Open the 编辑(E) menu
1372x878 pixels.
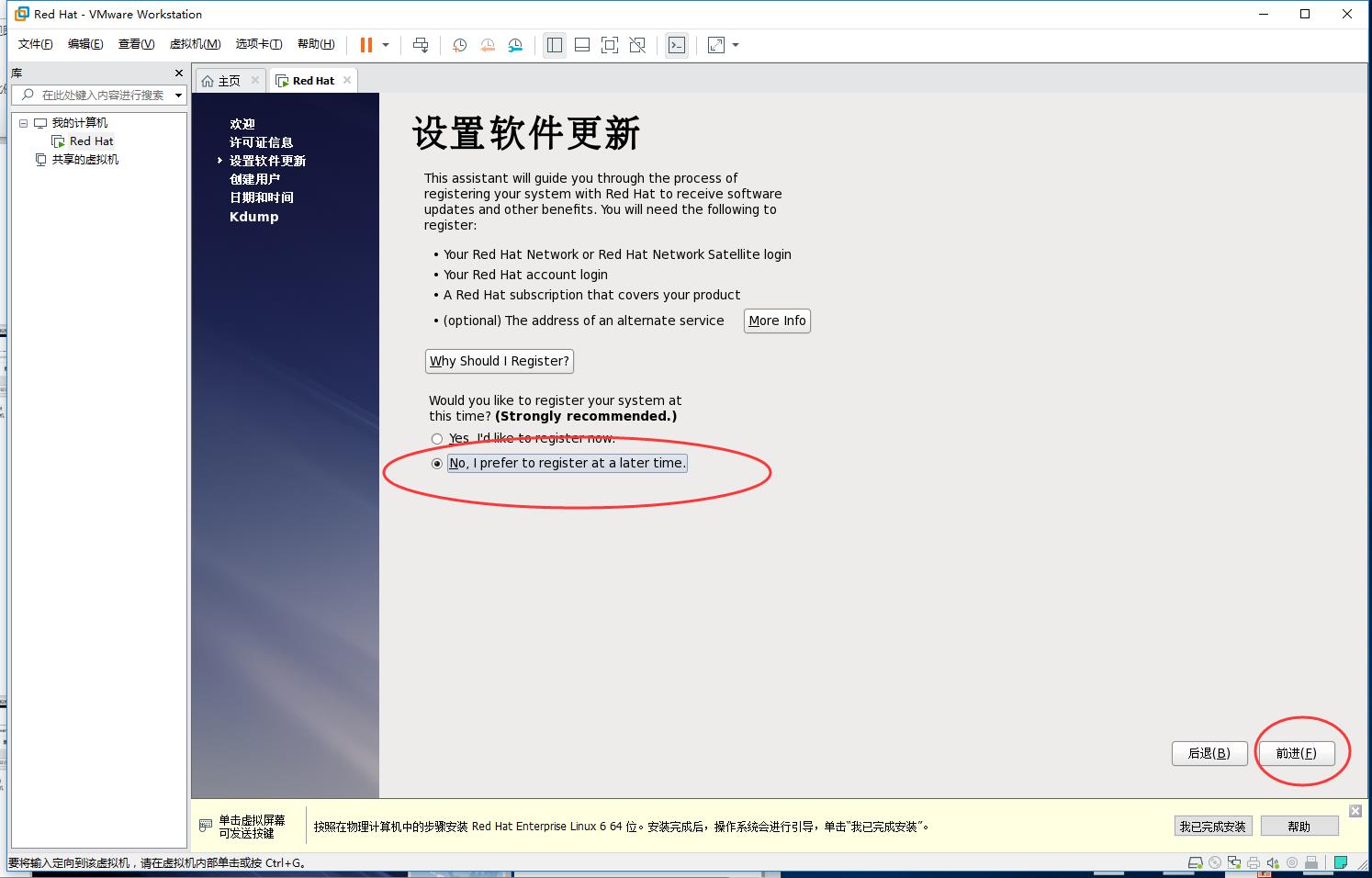point(85,44)
